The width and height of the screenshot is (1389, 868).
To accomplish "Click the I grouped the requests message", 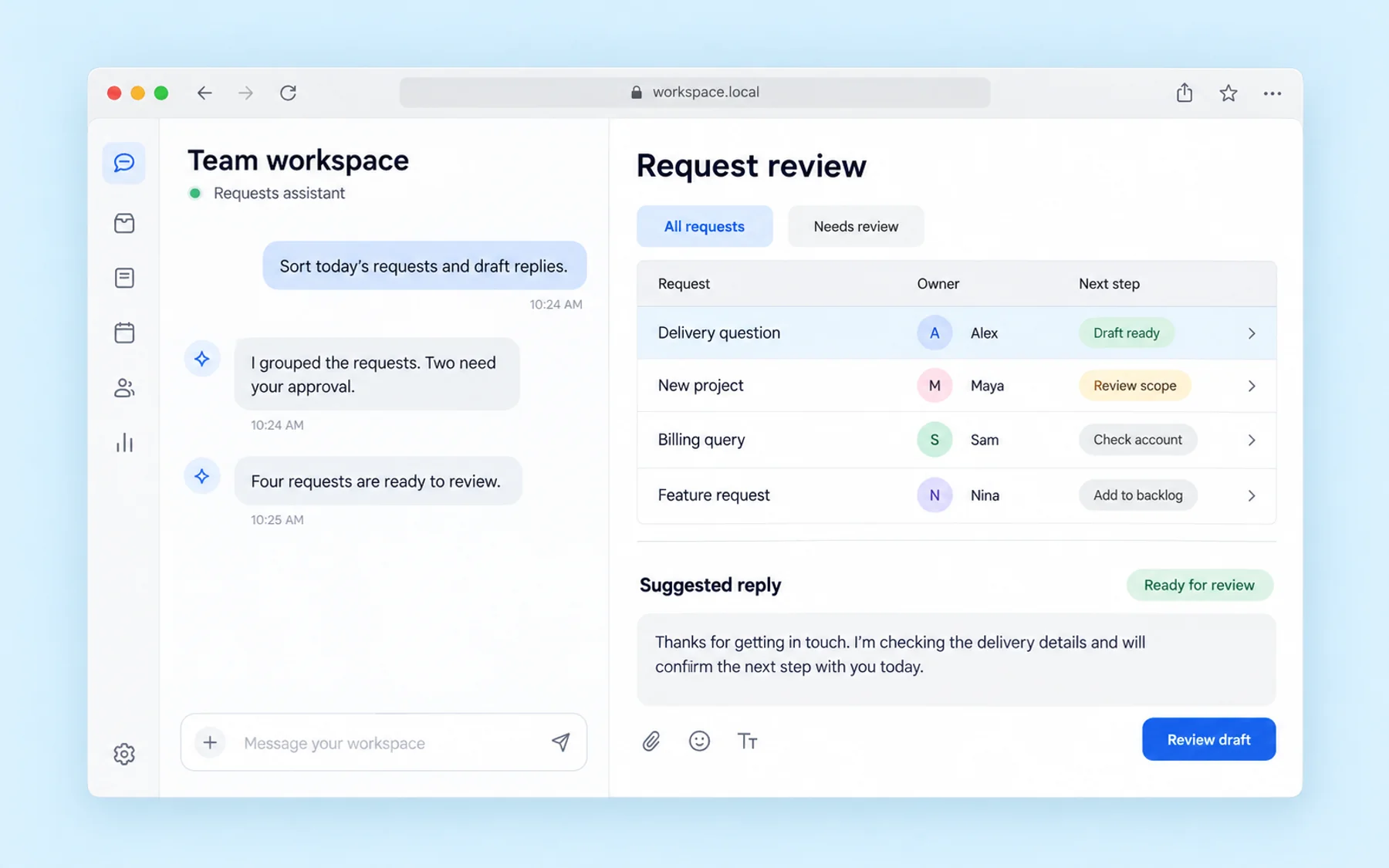I will coord(377,374).
